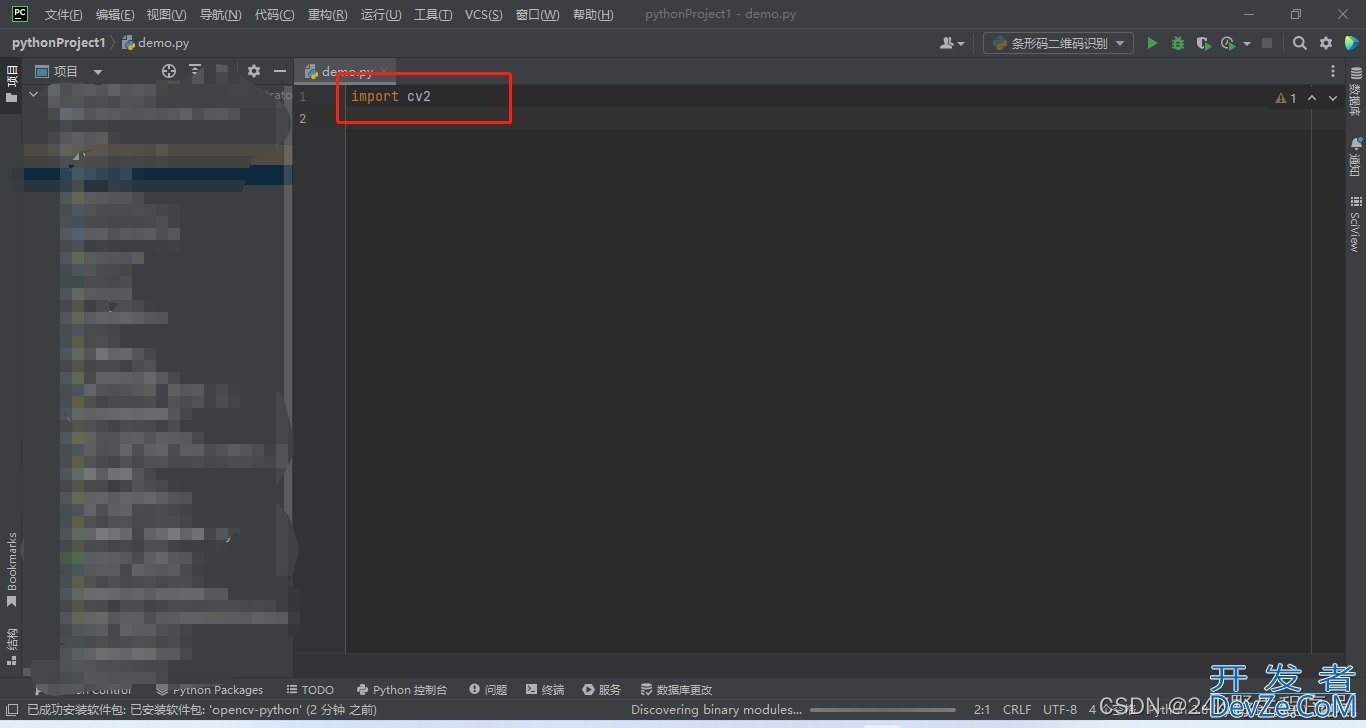Screen dimensions: 1366x728
Task: Open 终端 terminal tool window
Action: (545, 690)
